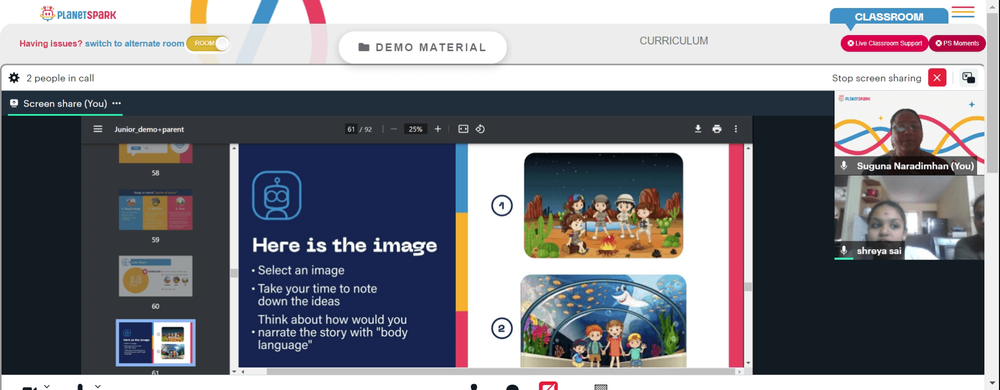Zoom in the PDF with plus
Screen dimensions: 1000x390
438,129
